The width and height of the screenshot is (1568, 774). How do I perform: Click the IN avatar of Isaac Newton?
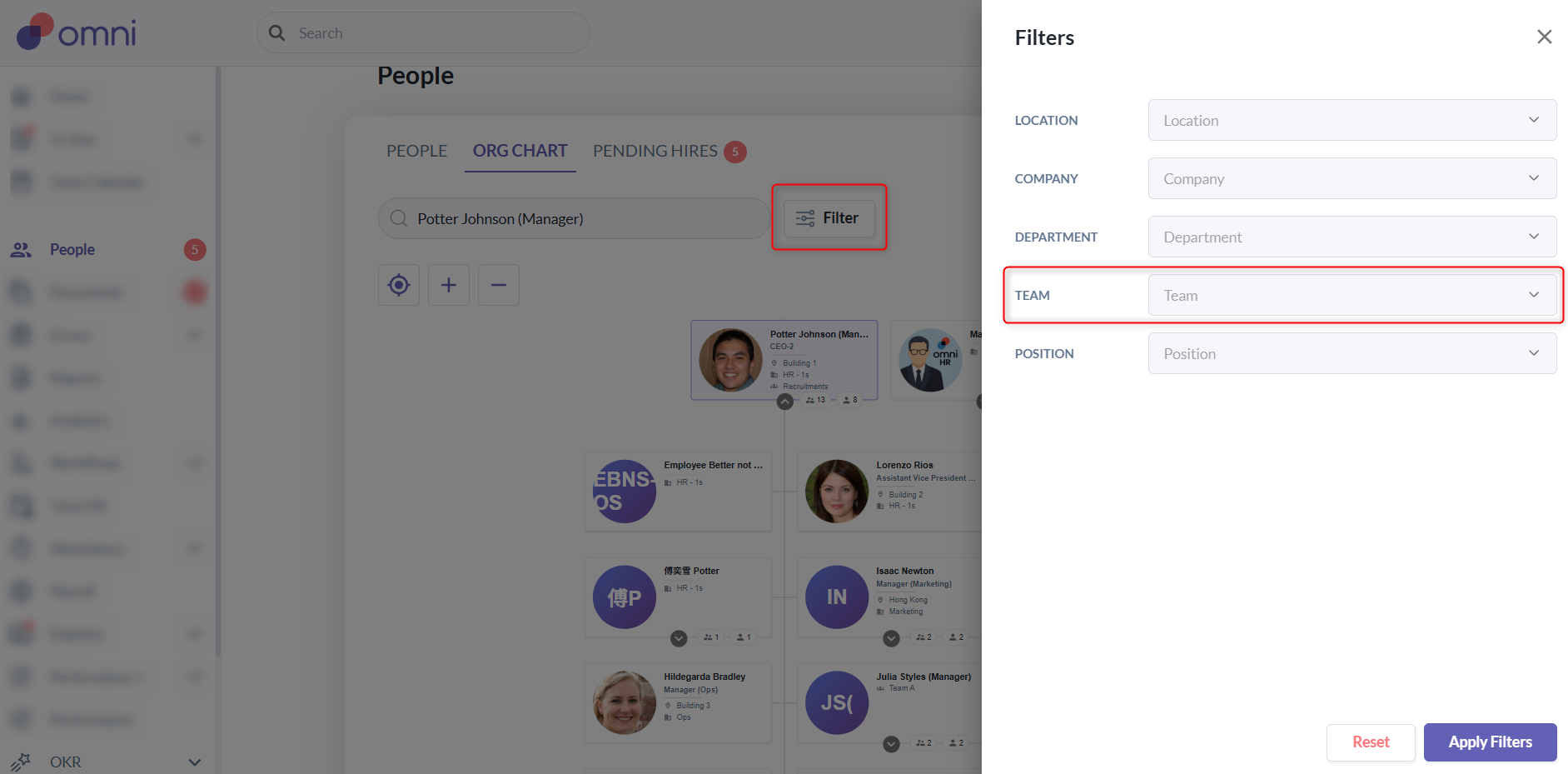[x=837, y=597]
